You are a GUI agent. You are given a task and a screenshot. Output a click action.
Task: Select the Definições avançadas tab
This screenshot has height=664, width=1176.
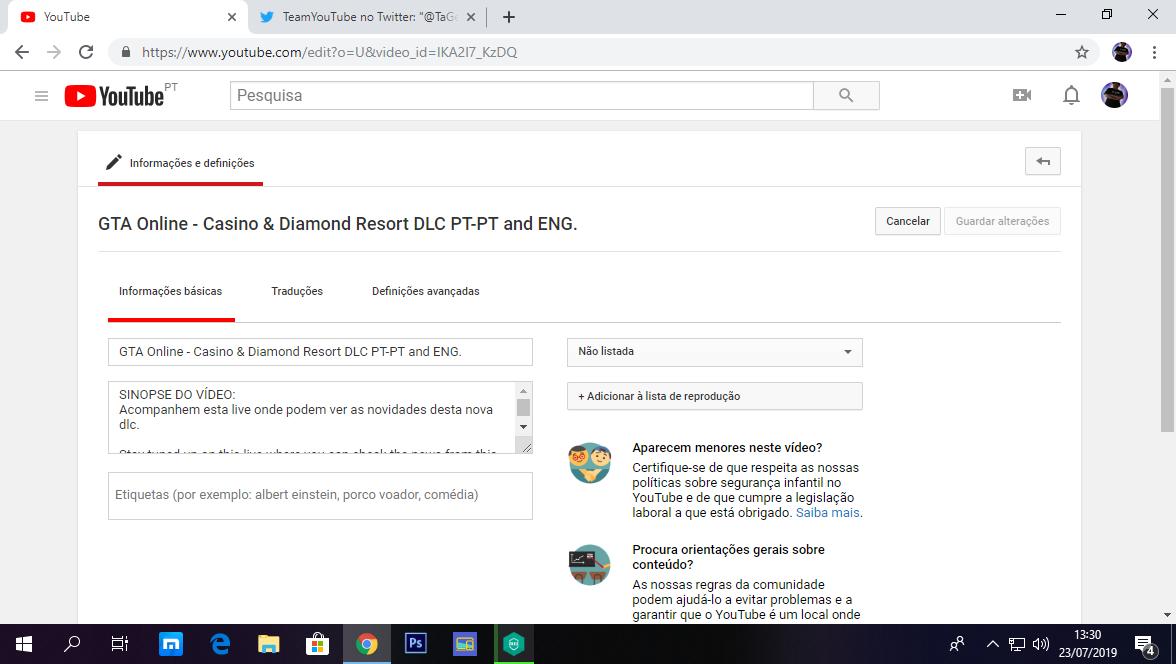[425, 291]
